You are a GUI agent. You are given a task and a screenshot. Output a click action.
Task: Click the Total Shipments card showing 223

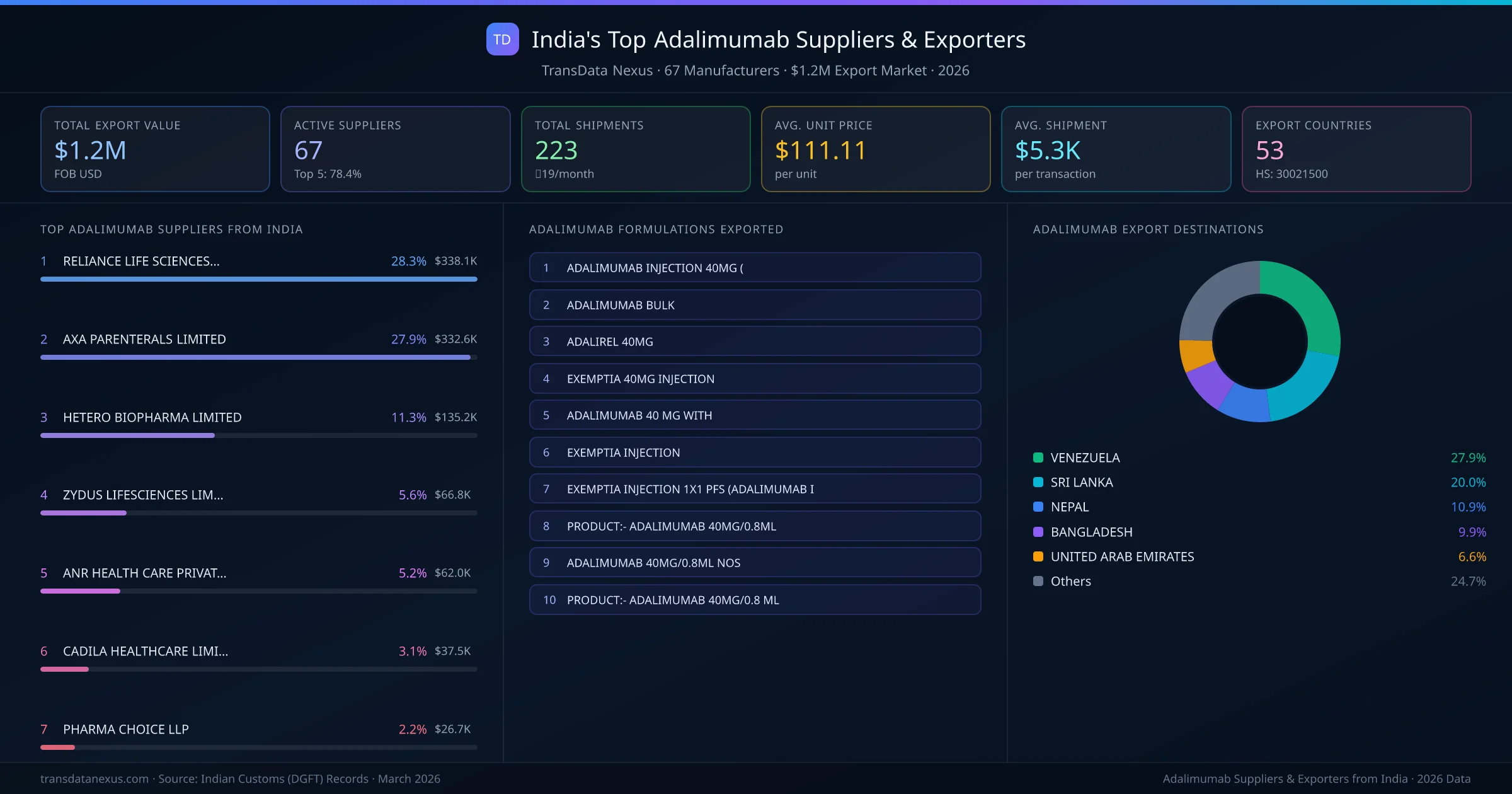[x=635, y=149]
